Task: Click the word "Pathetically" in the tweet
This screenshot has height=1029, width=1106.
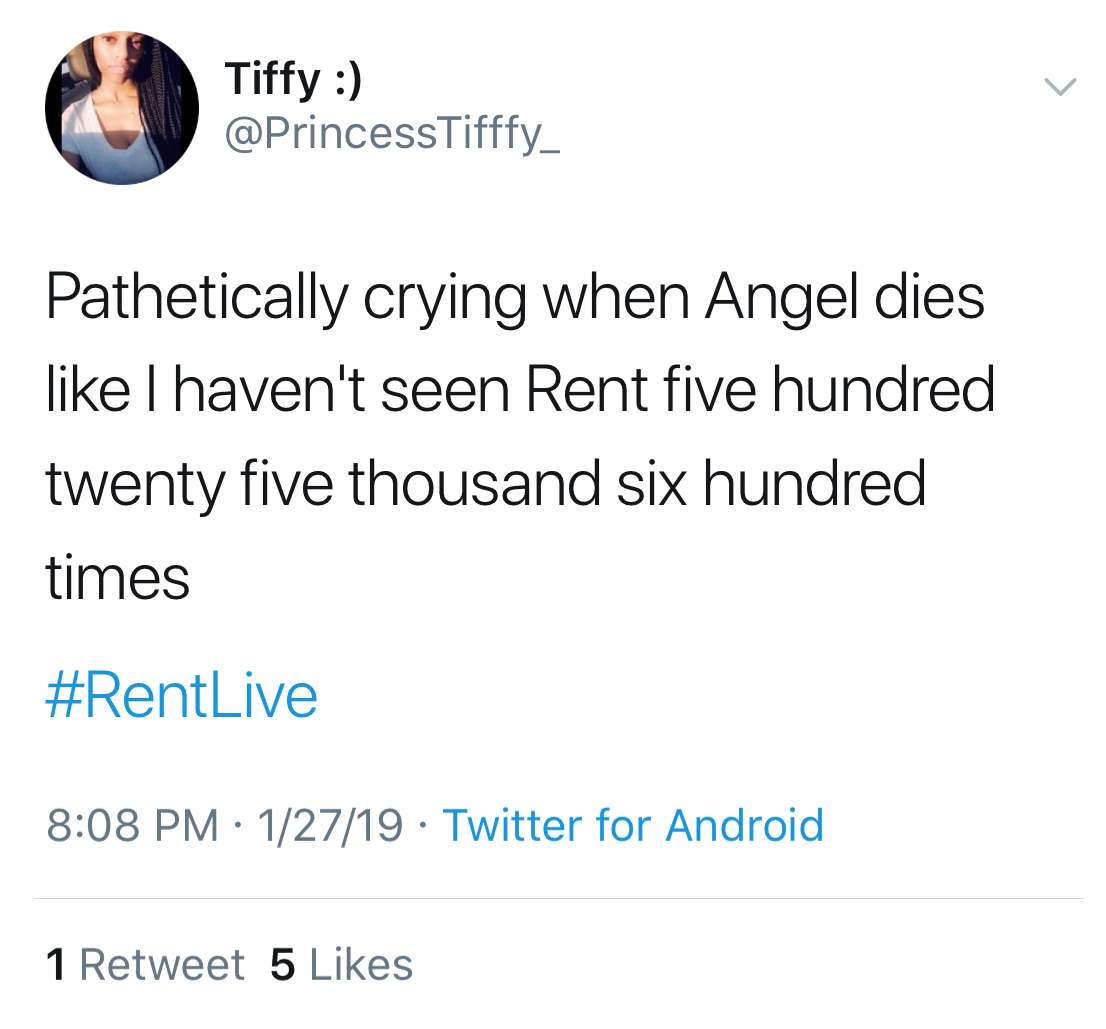Action: (x=197, y=297)
